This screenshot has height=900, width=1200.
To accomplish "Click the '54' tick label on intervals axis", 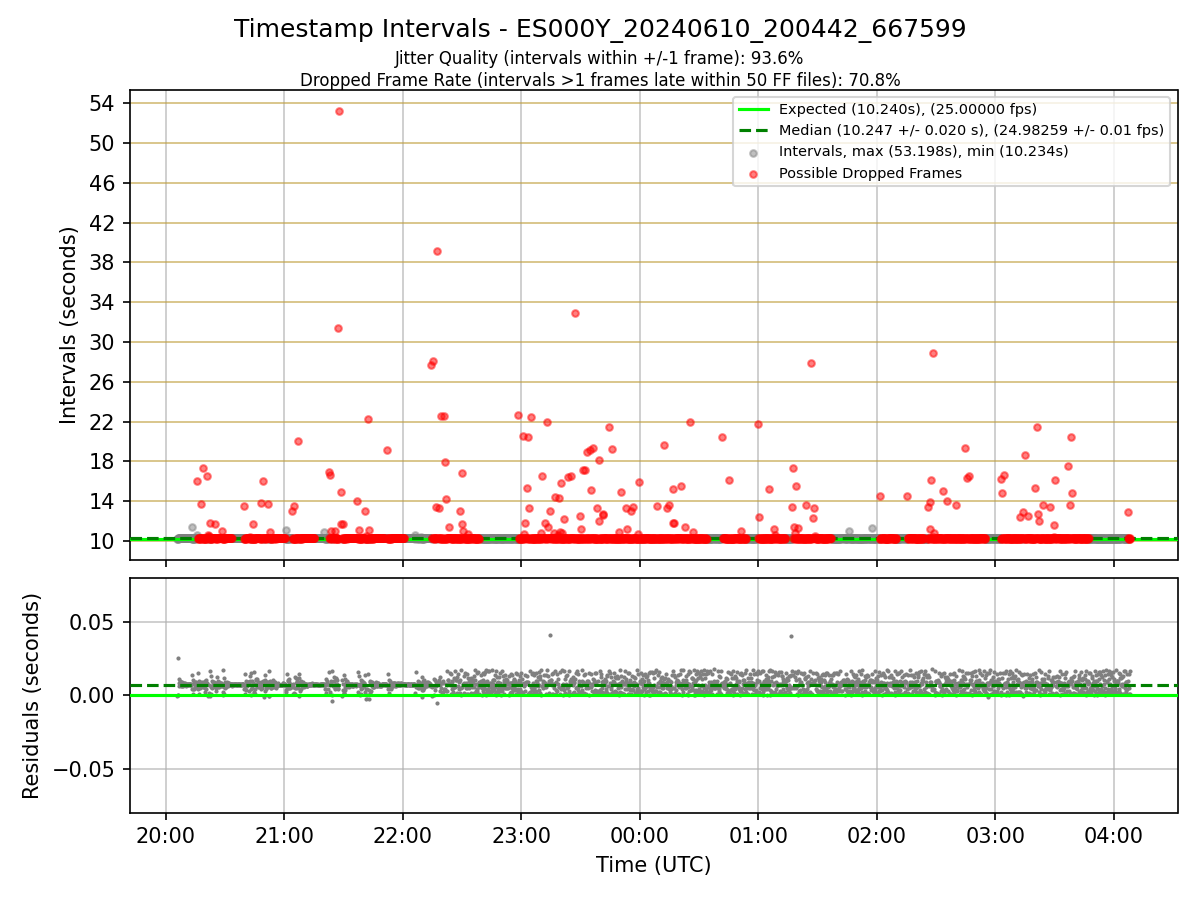I will pos(104,104).
